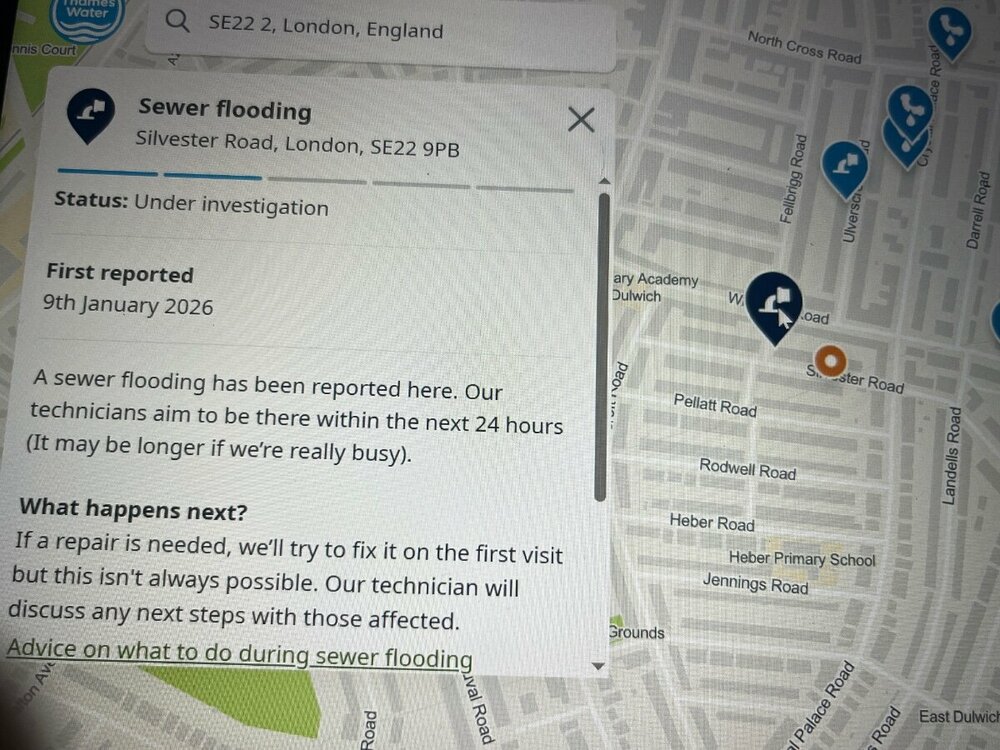Click the panel scrollbar up arrow
Screen dimensions: 1000x750
(604, 182)
